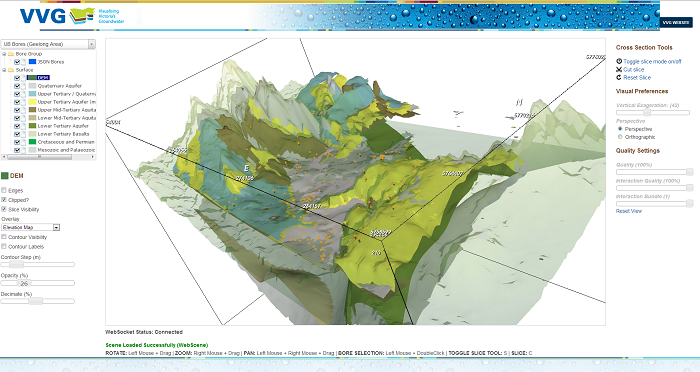The width and height of the screenshot is (700, 372).
Task: Click Toggle slice mode on/off link
Action: (x=652, y=62)
